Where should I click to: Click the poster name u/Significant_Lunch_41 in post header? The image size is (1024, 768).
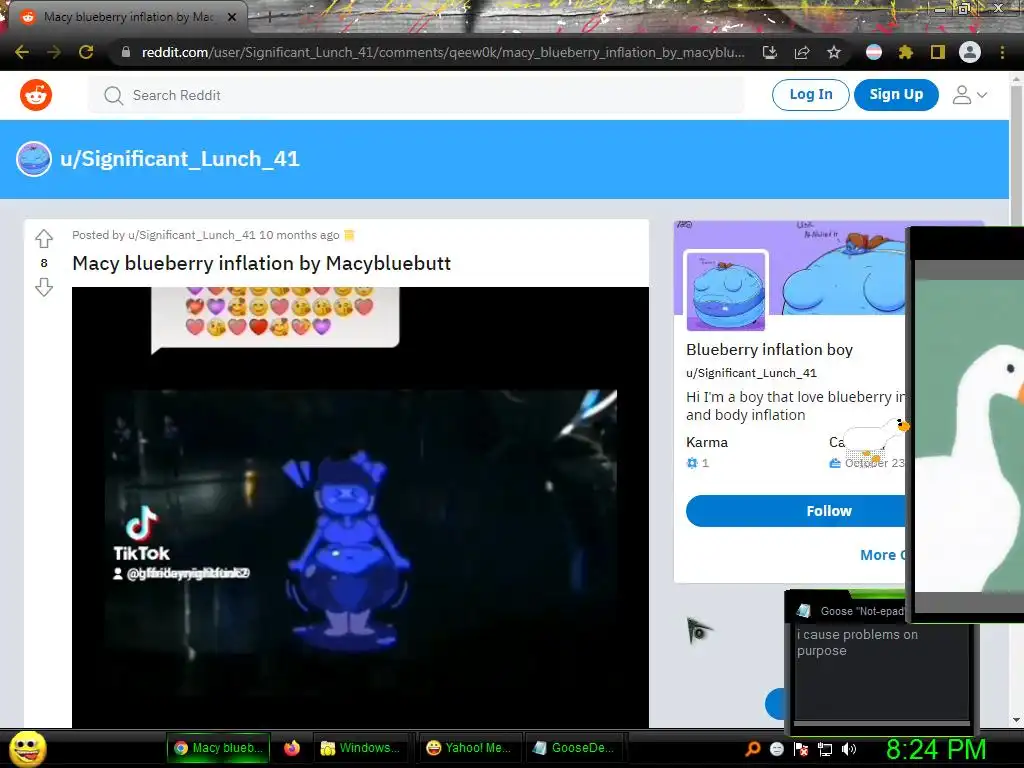click(x=191, y=235)
